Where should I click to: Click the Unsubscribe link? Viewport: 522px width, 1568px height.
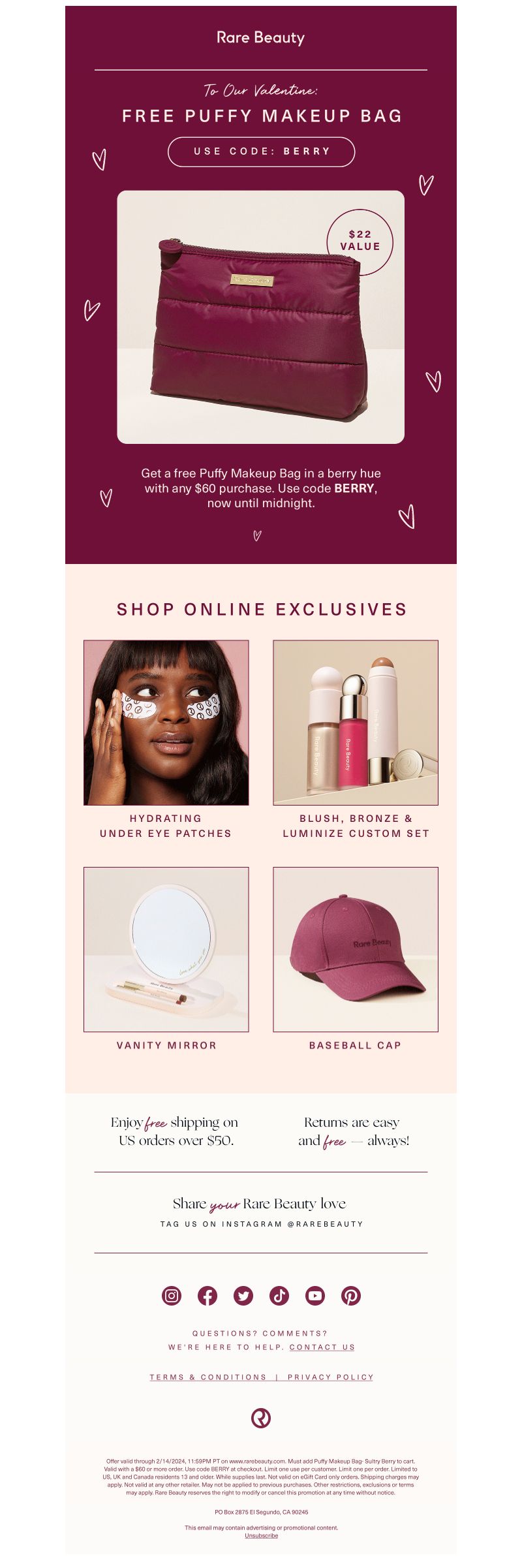(261, 1535)
